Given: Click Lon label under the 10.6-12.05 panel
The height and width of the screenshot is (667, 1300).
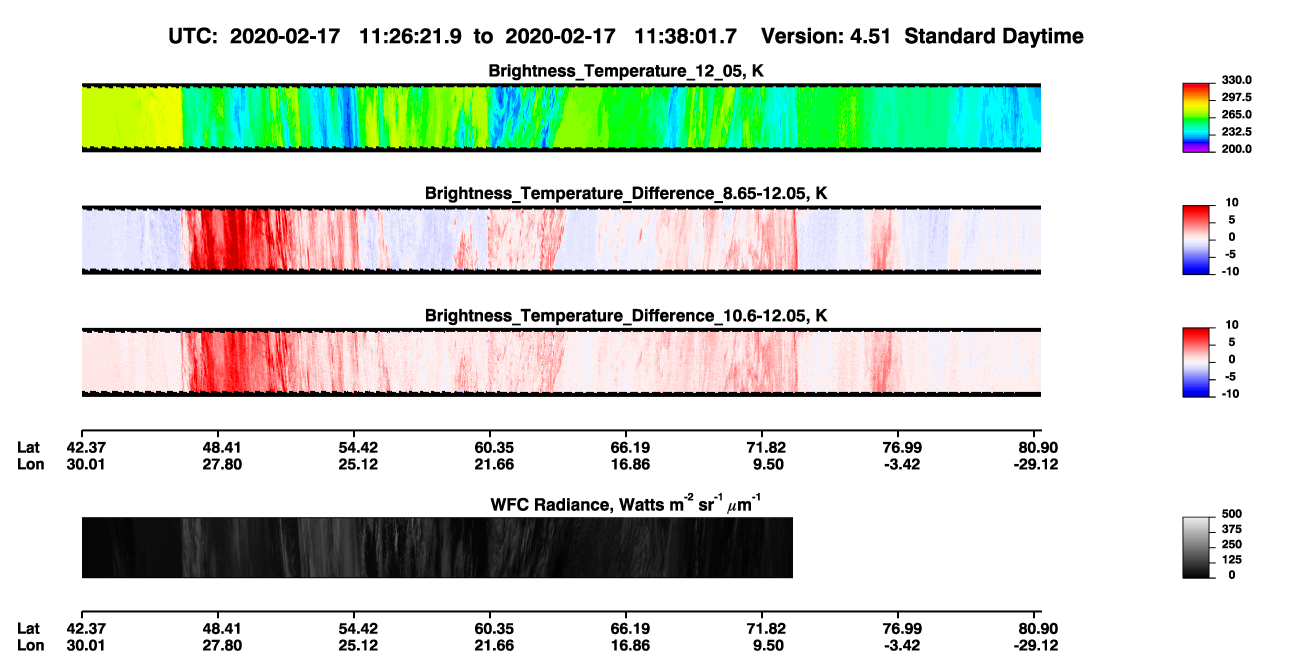Looking at the screenshot, I should tap(31, 463).
